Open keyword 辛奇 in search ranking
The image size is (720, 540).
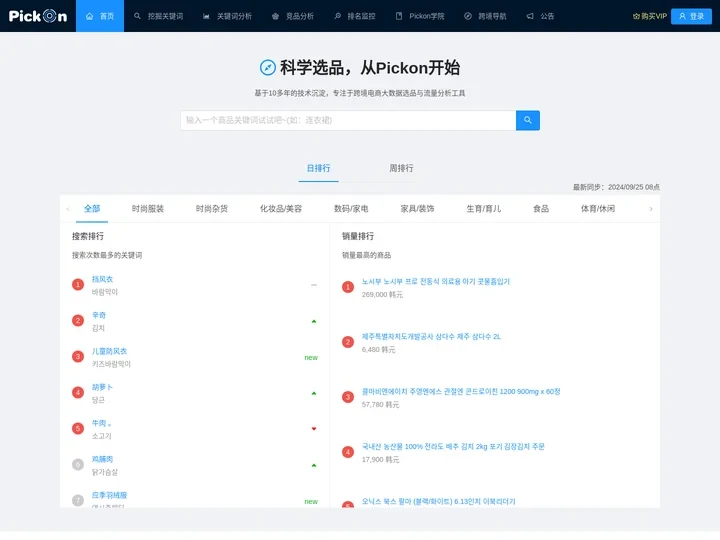99,315
